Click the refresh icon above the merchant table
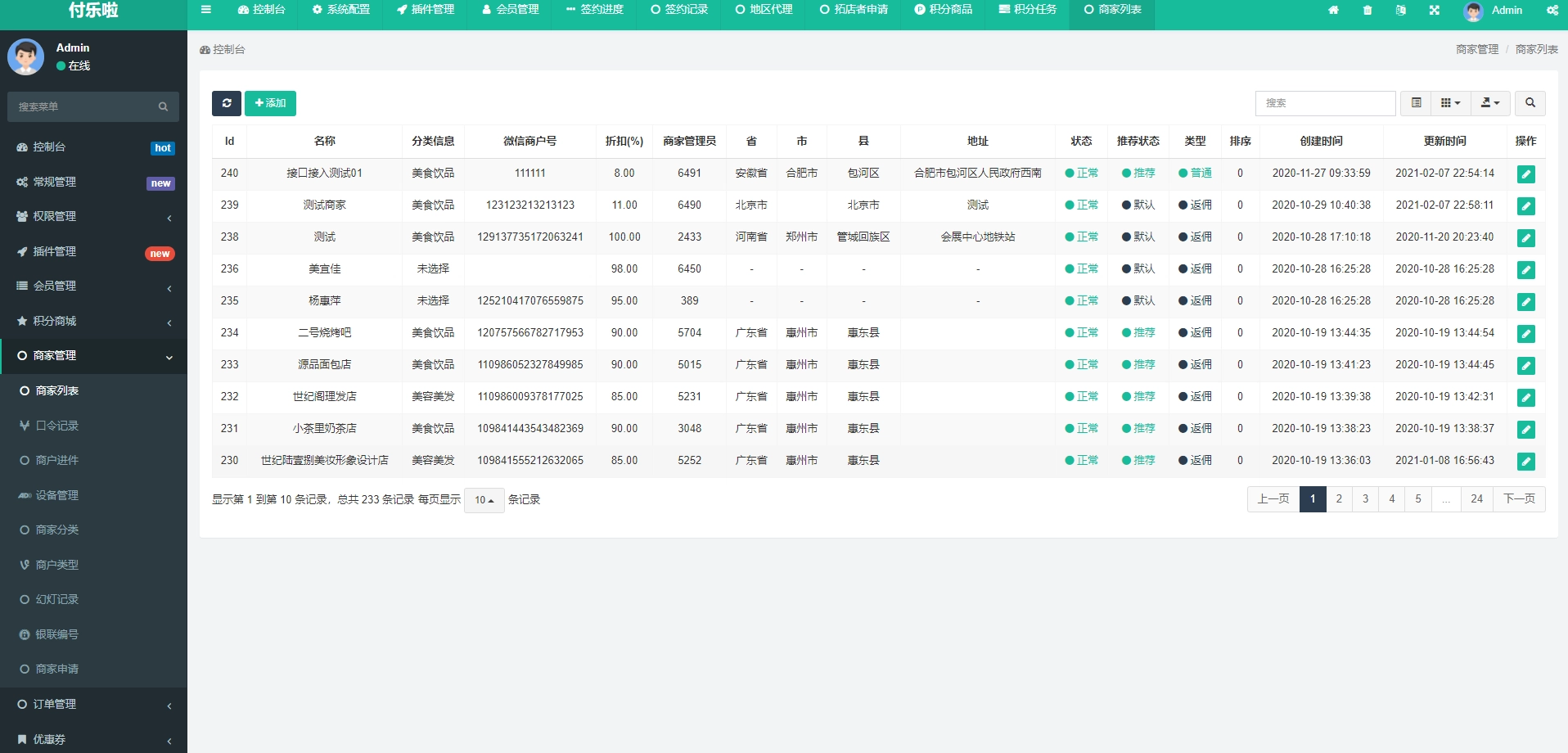 pyautogui.click(x=227, y=103)
